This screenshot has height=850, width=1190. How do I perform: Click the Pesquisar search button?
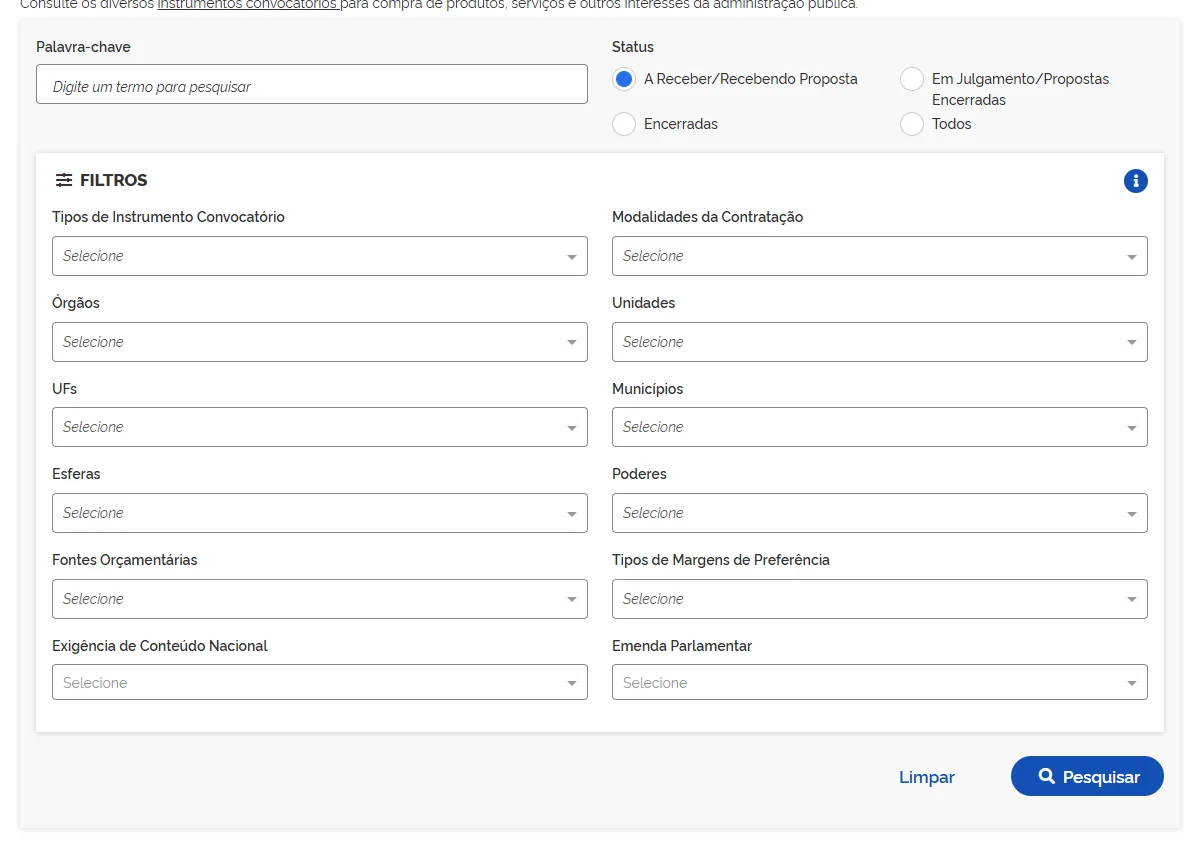[x=1087, y=776]
